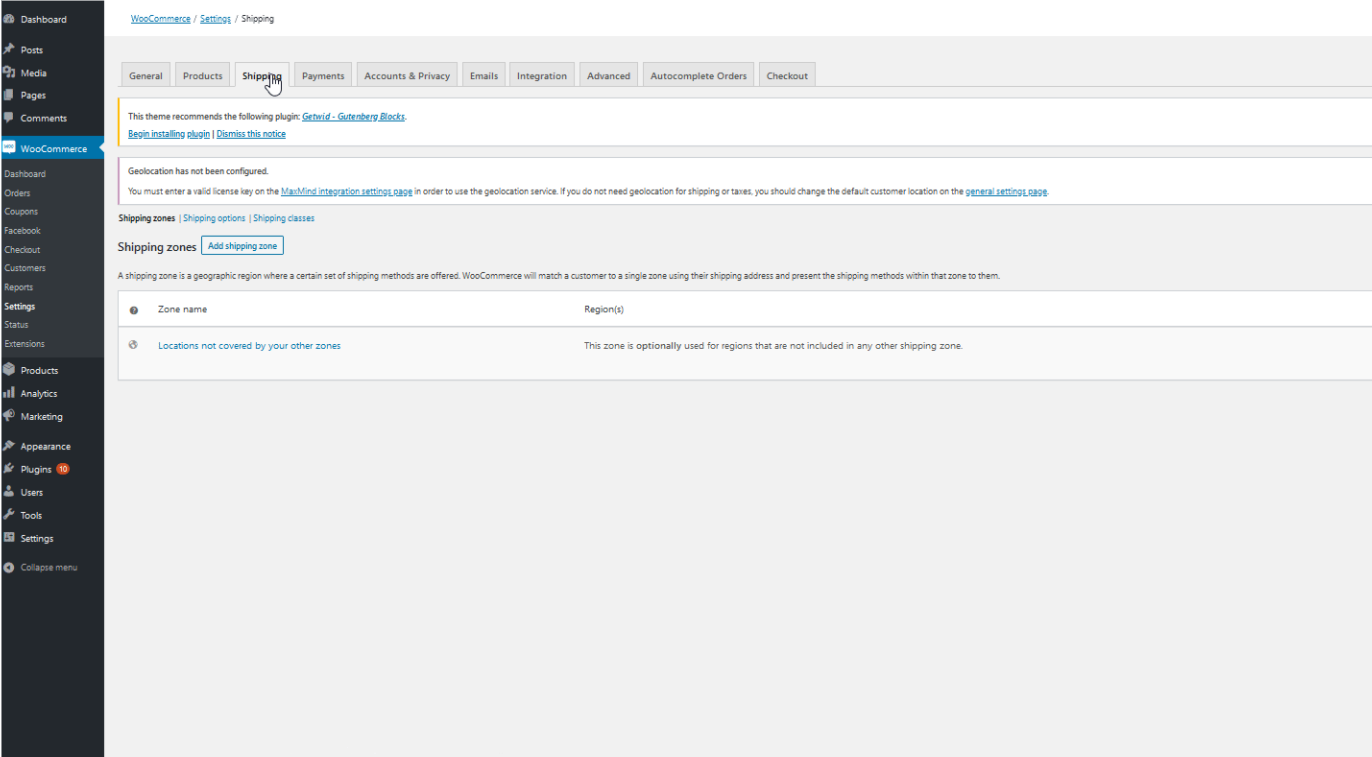Click the Collapse menu arrow icon
1372x757 pixels.
[9, 567]
